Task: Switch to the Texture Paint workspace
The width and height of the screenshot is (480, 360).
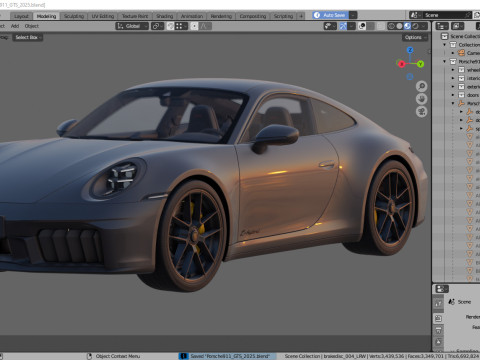Action: coord(135,16)
